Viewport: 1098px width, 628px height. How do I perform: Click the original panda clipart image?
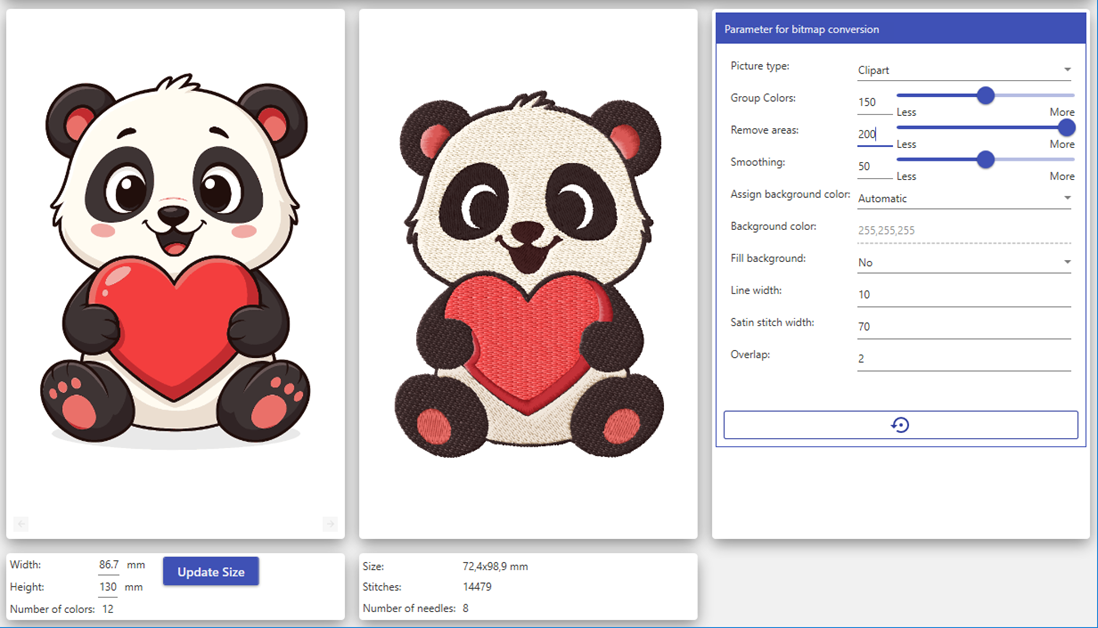(x=175, y=260)
